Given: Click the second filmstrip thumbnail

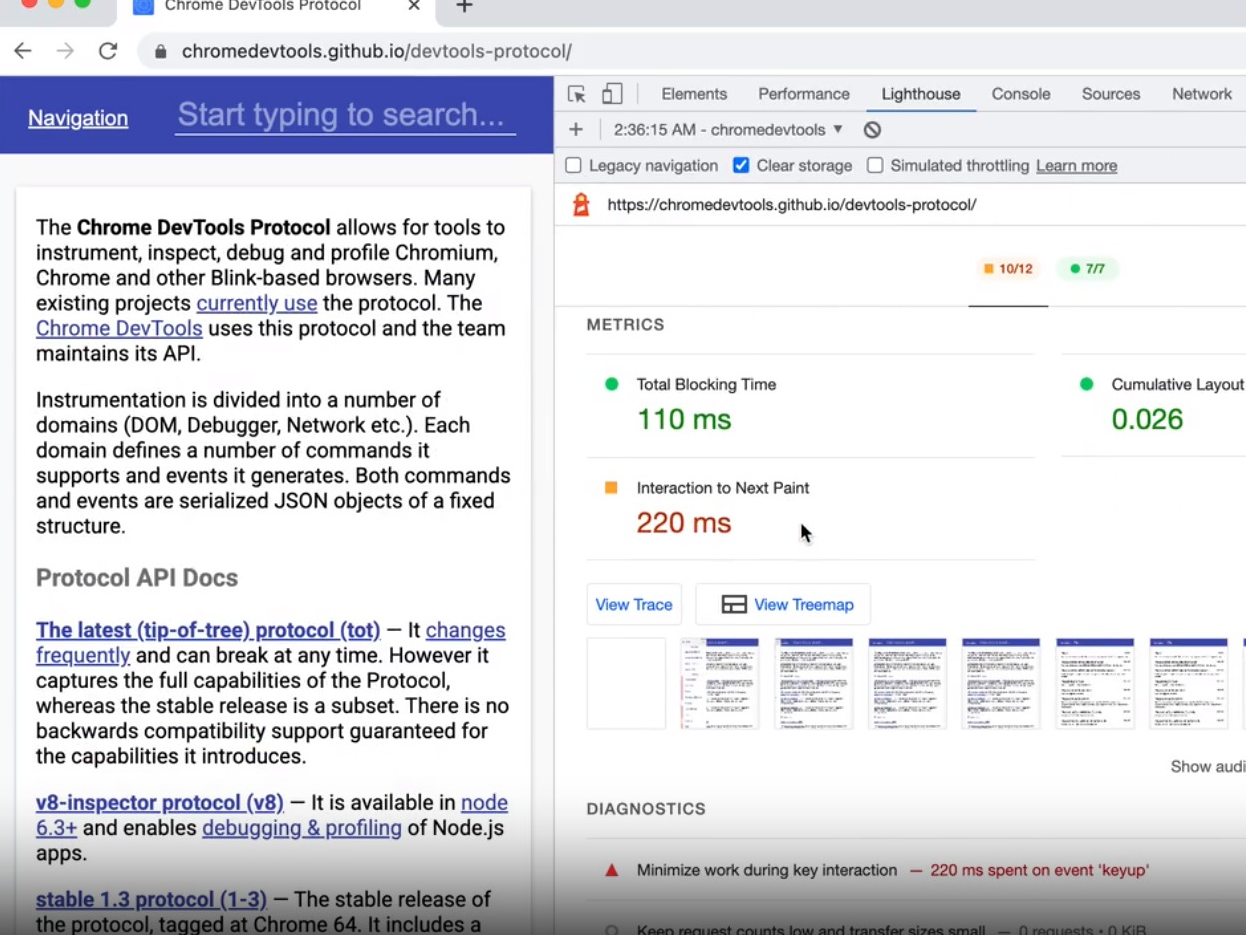Looking at the screenshot, I should coord(720,683).
